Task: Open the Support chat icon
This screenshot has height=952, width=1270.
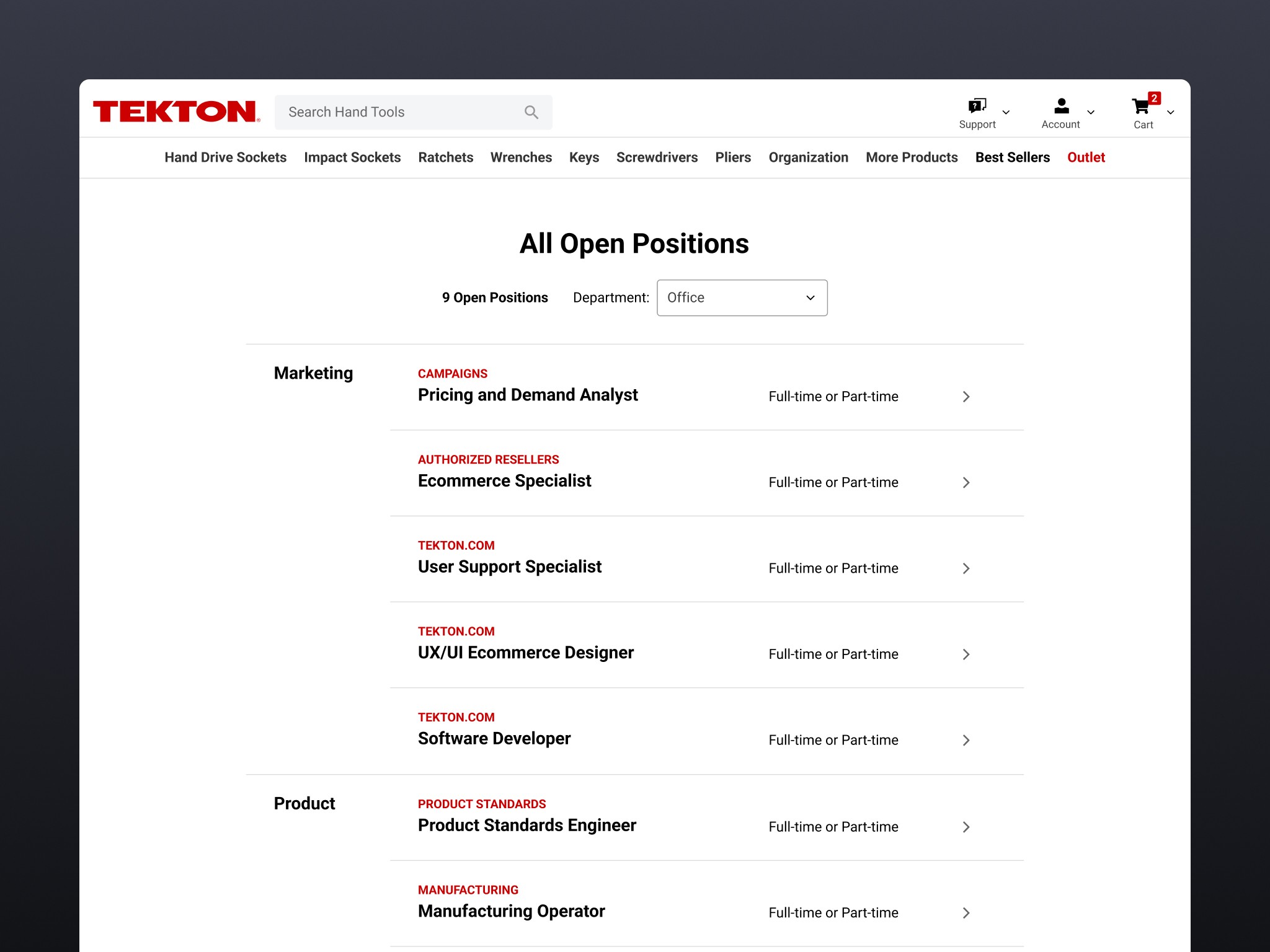Action: (977, 106)
